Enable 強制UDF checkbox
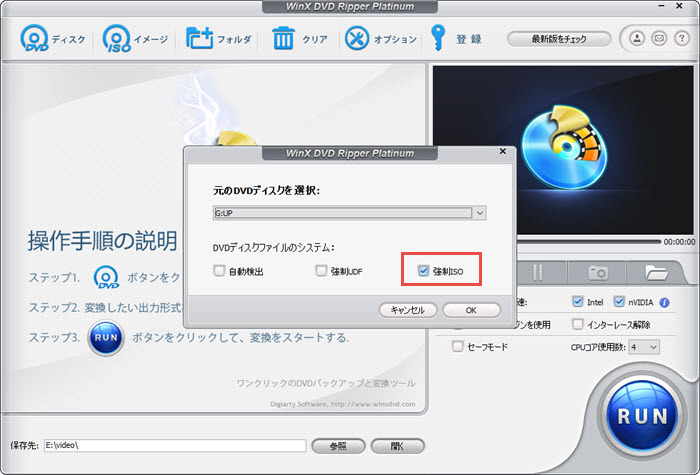Image resolution: width=700 pixels, height=475 pixels. pos(321,271)
